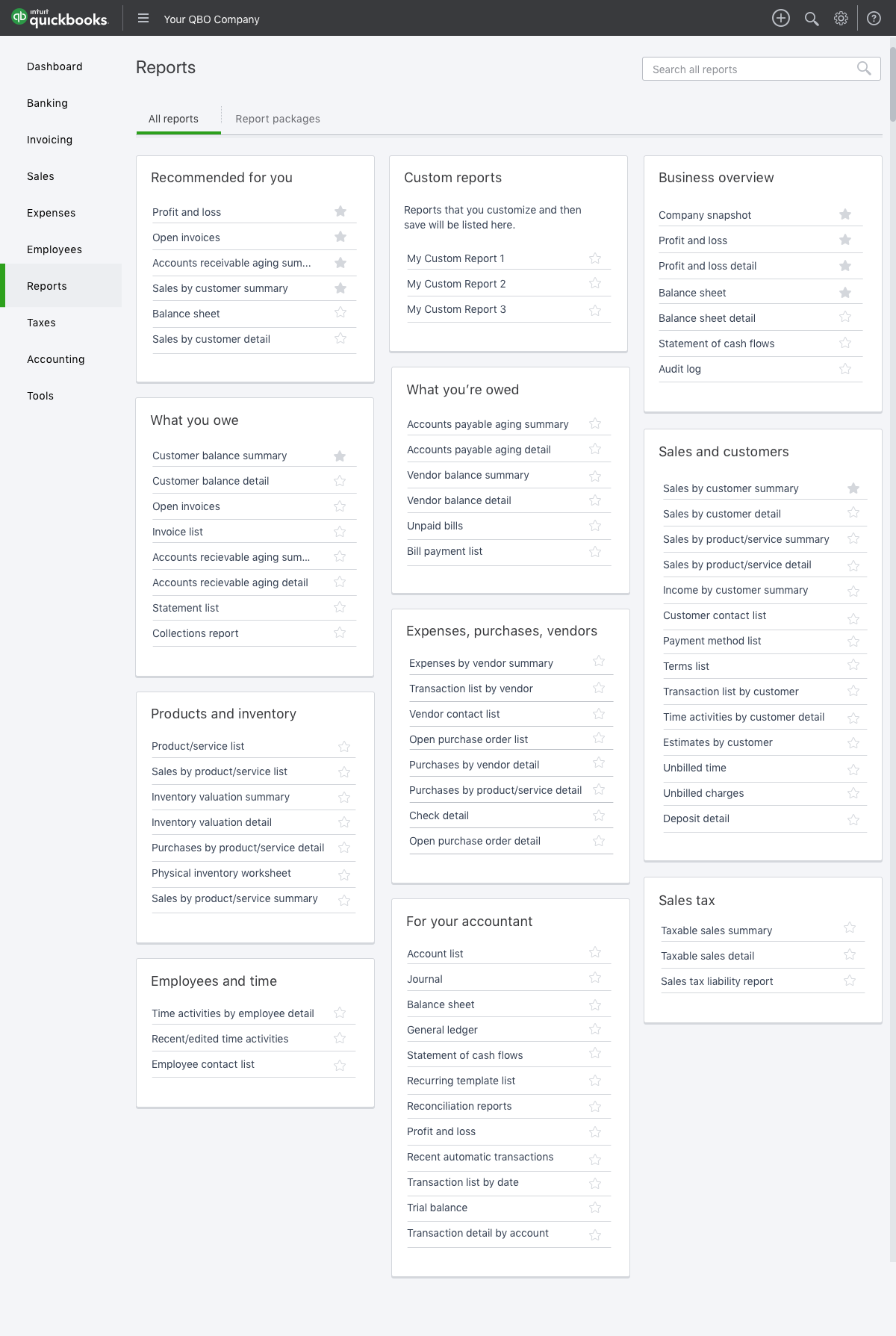This screenshot has width=896, height=1336.
Task: Open the Create plus menu
Action: (x=781, y=19)
